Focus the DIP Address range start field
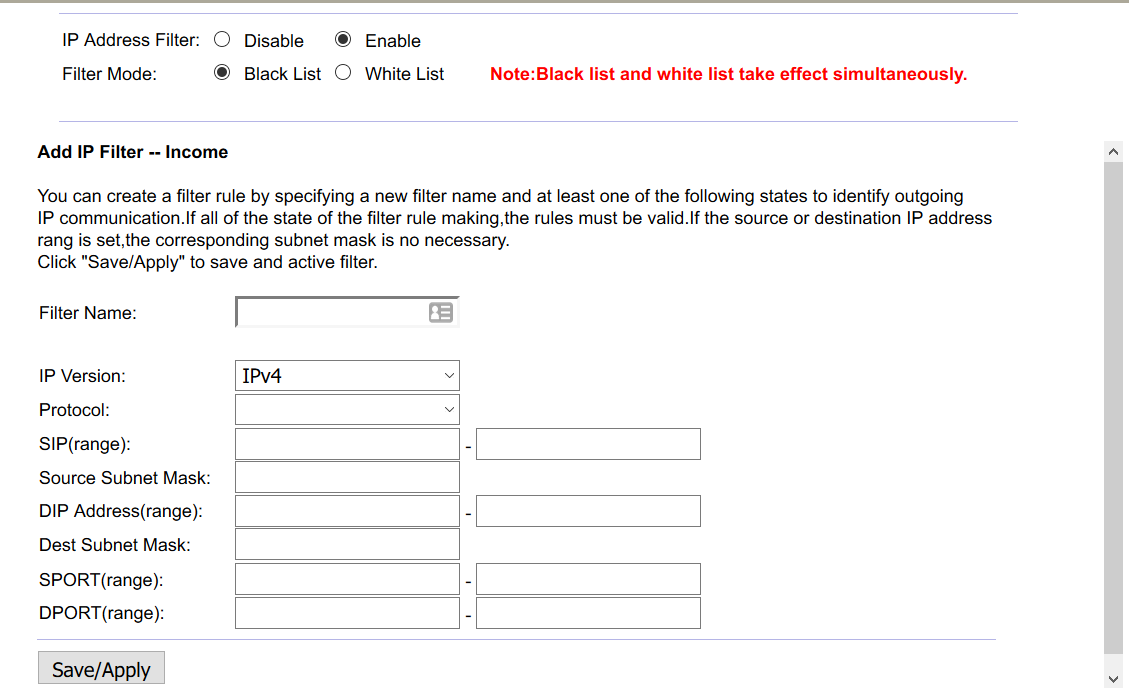This screenshot has width=1129, height=688. point(347,511)
